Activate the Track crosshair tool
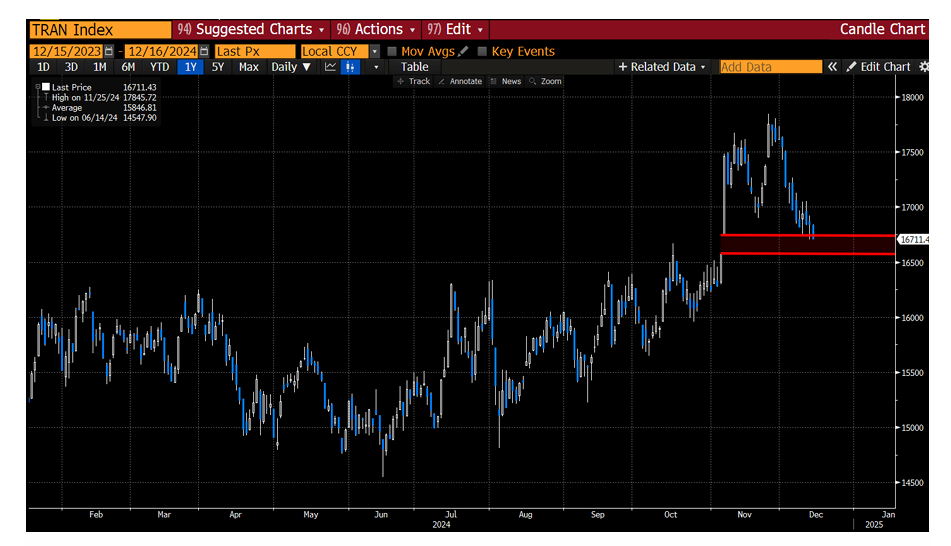Viewport: 951px width, 546px height. [414, 81]
